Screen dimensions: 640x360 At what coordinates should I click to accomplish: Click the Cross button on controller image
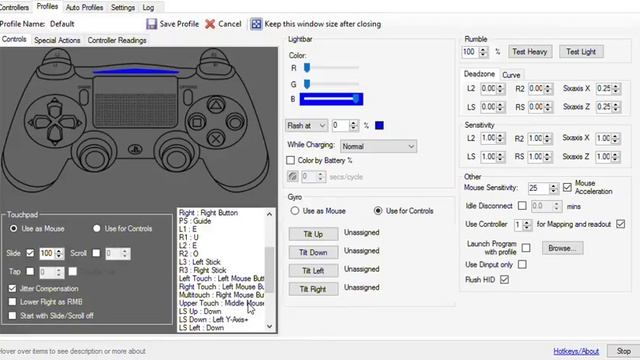point(216,139)
